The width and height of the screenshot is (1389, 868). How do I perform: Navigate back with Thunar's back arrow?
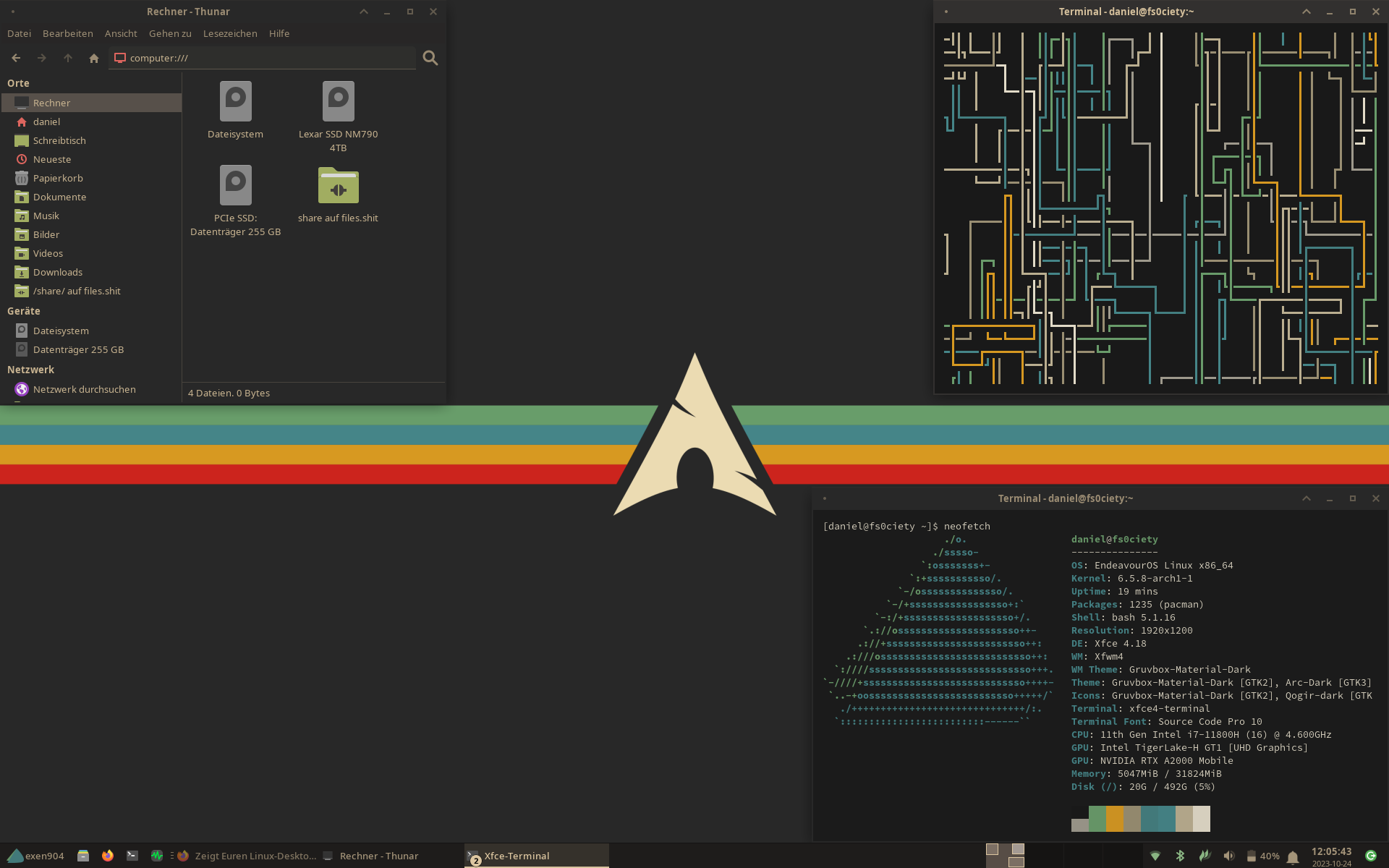click(x=16, y=58)
